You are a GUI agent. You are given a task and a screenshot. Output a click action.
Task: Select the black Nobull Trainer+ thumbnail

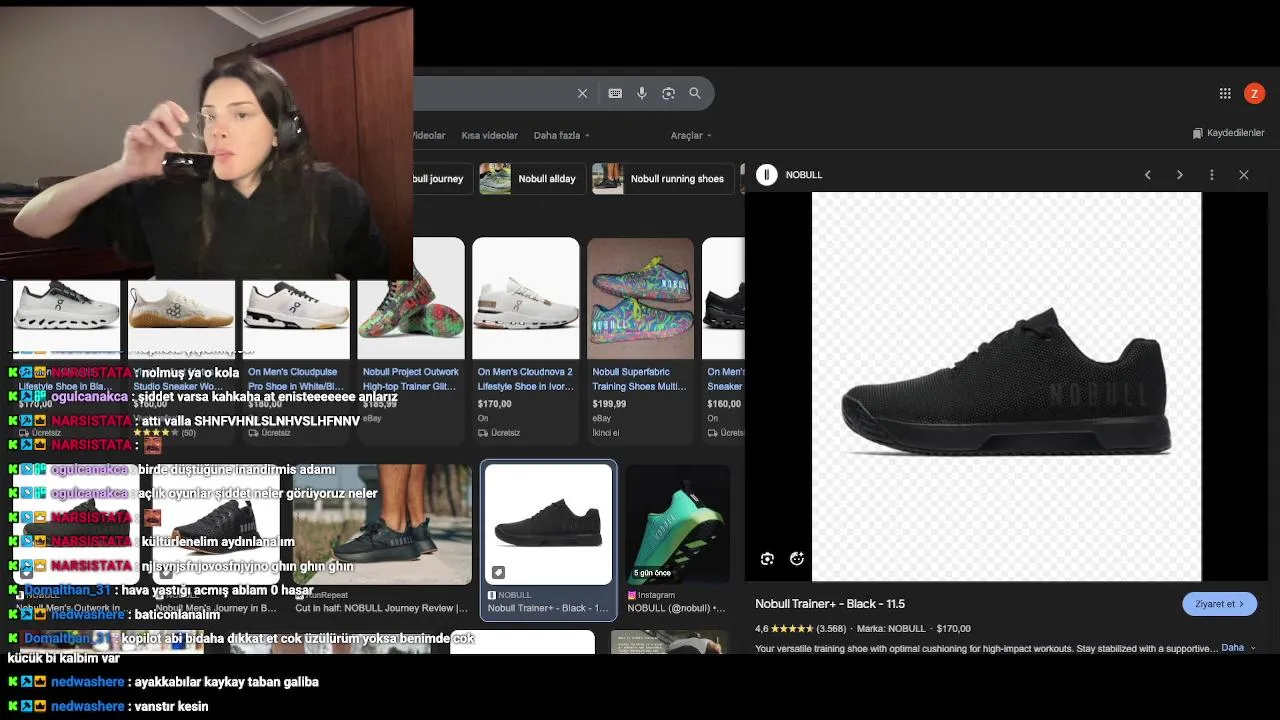click(x=548, y=524)
